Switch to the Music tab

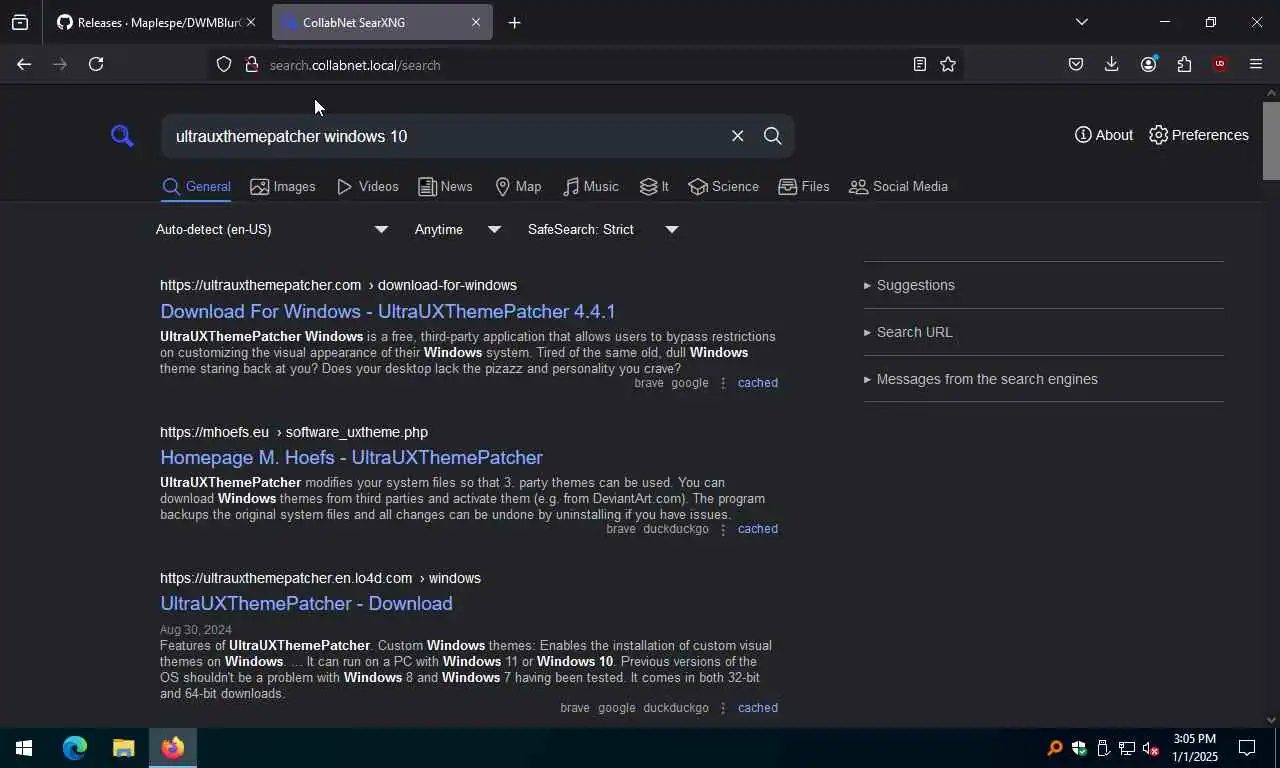[590, 187]
